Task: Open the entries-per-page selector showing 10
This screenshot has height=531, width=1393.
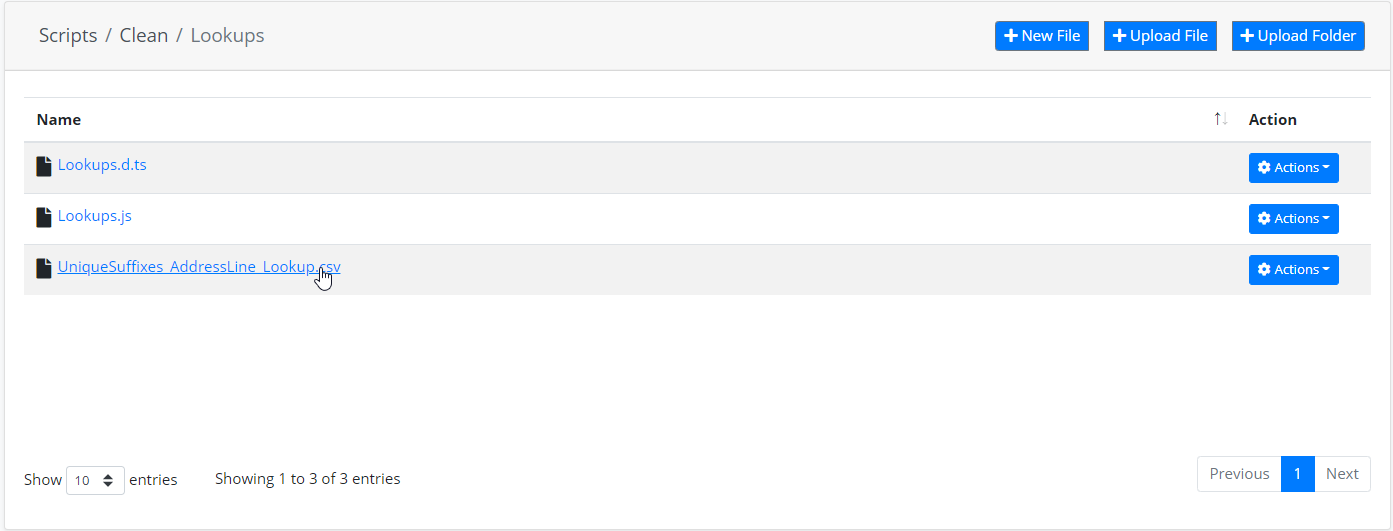Action: pyautogui.click(x=95, y=480)
